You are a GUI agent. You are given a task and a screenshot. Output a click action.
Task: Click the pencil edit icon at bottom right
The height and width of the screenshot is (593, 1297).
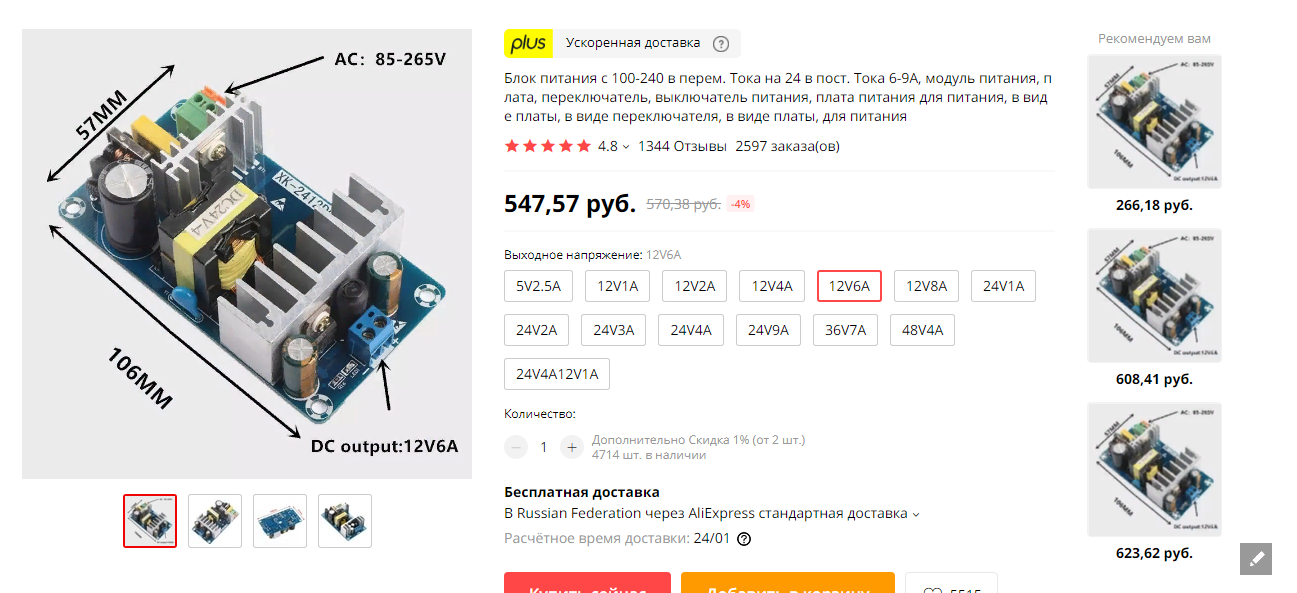click(x=1256, y=559)
